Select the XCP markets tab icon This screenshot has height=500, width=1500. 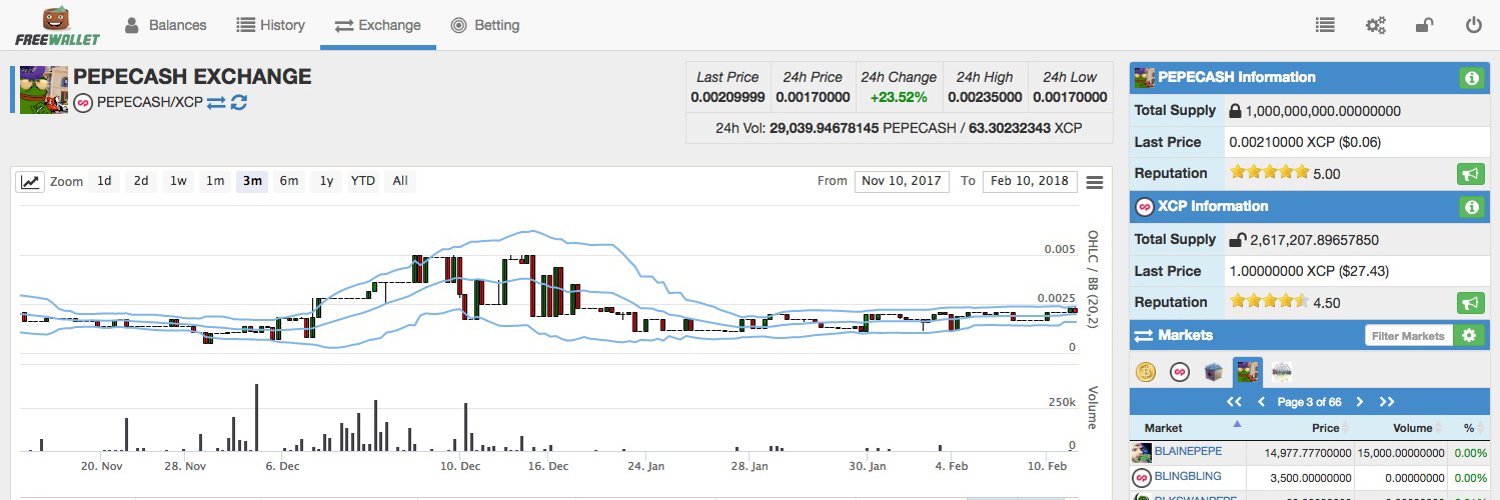1180,373
